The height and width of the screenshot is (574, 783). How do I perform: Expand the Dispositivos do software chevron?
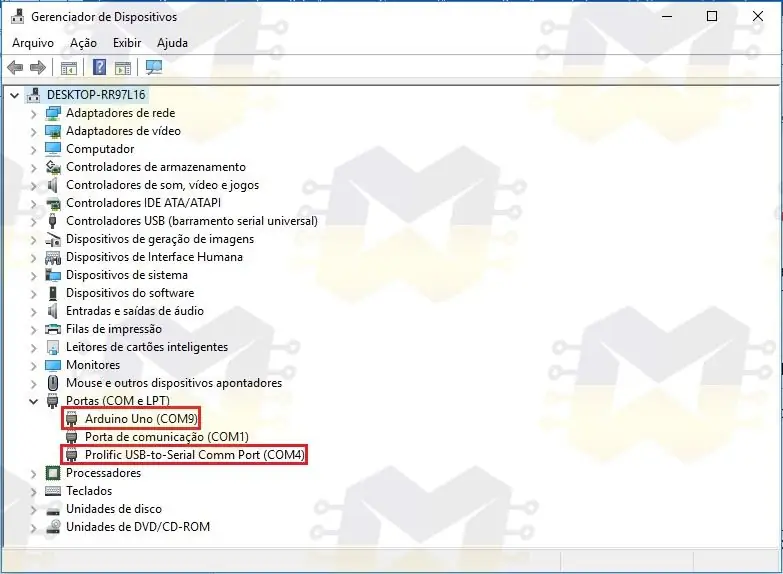pyautogui.click(x=33, y=293)
